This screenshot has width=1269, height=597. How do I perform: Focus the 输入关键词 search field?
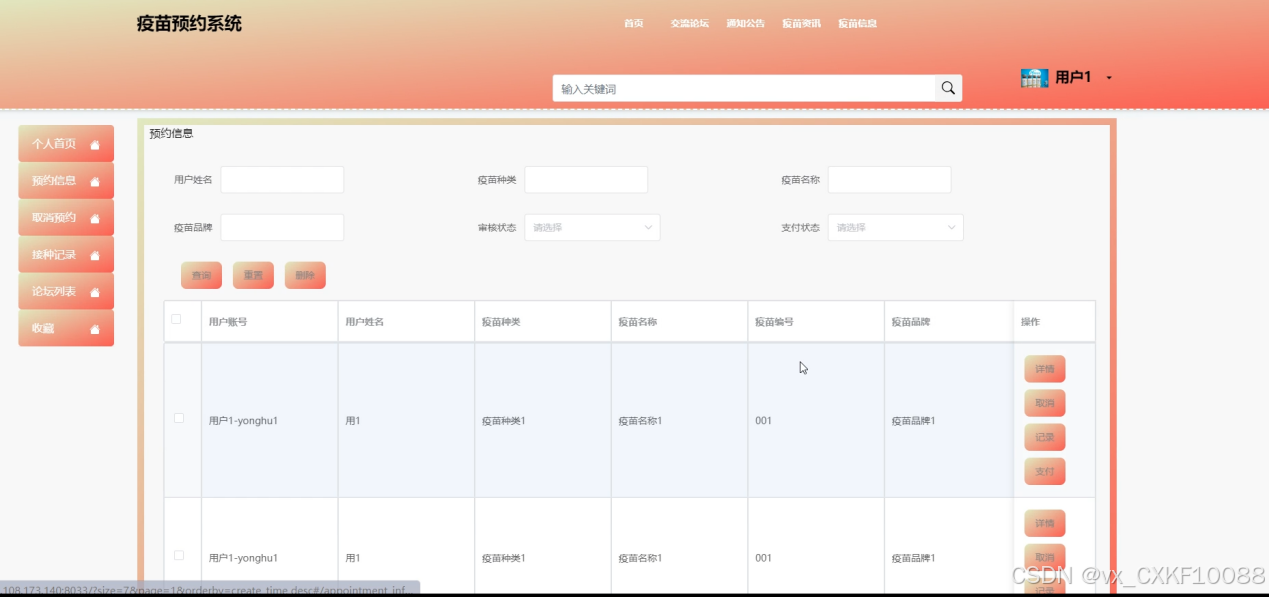[744, 88]
